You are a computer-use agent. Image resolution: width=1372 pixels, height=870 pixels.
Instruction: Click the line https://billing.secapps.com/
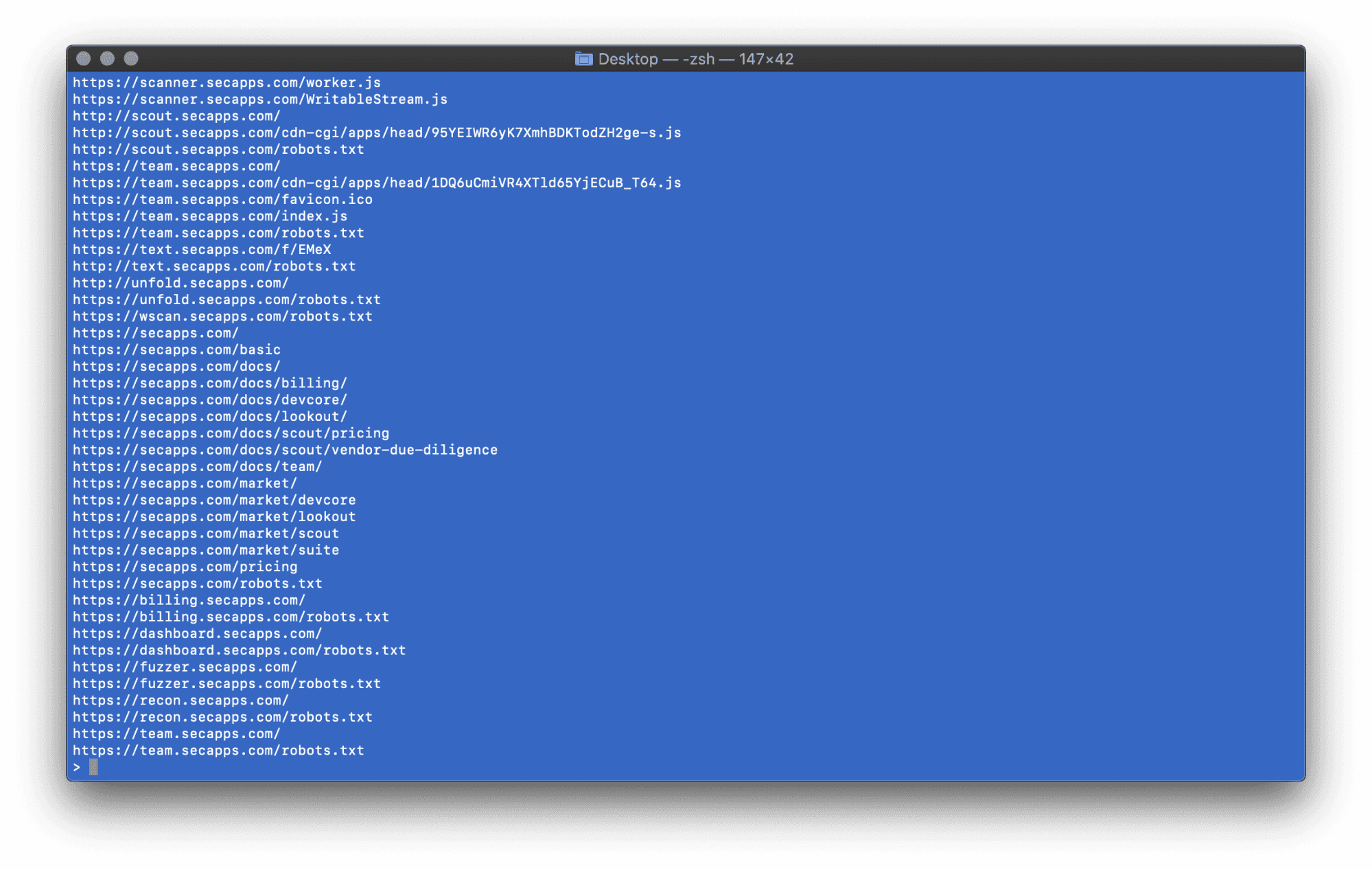coord(189,601)
